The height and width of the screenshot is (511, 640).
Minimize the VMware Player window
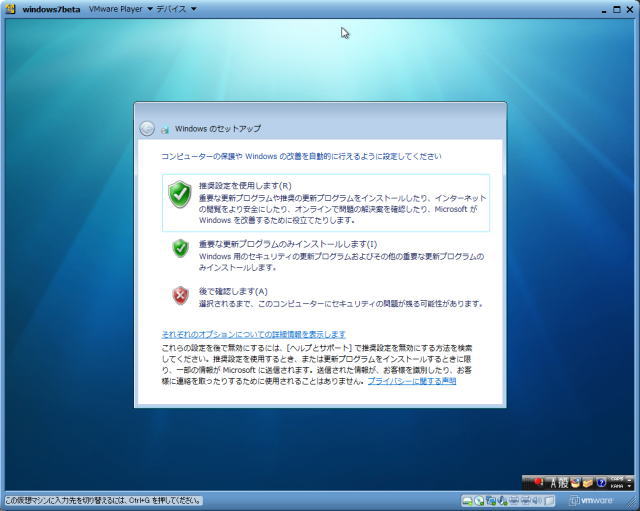604,10
